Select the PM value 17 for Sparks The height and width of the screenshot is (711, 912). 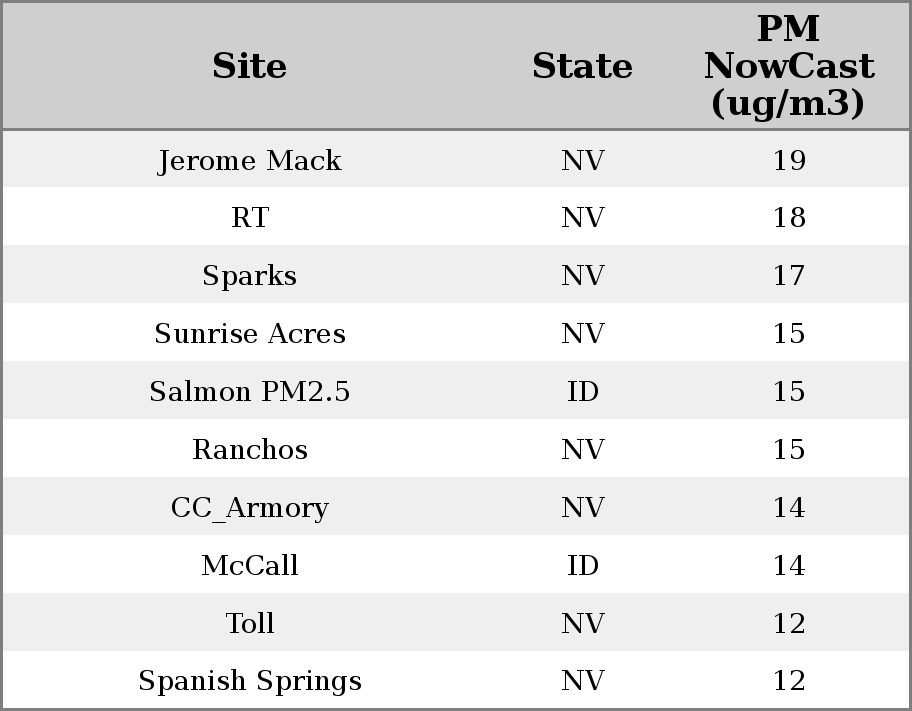pyautogui.click(x=788, y=276)
